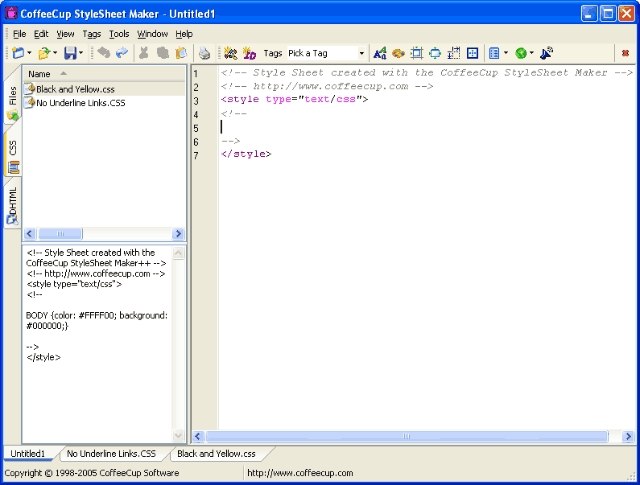Select Black and Yellow.css in file list
This screenshot has height=485, width=640.
pyautogui.click(x=75, y=89)
